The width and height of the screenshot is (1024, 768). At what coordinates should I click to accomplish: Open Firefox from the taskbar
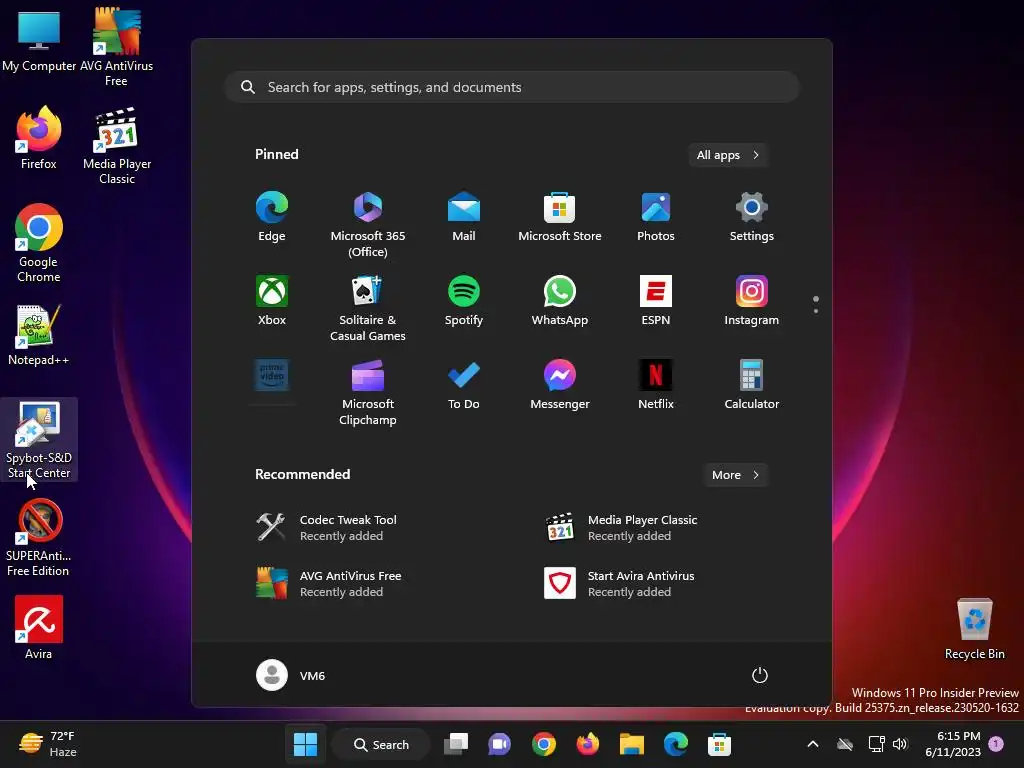coord(588,744)
